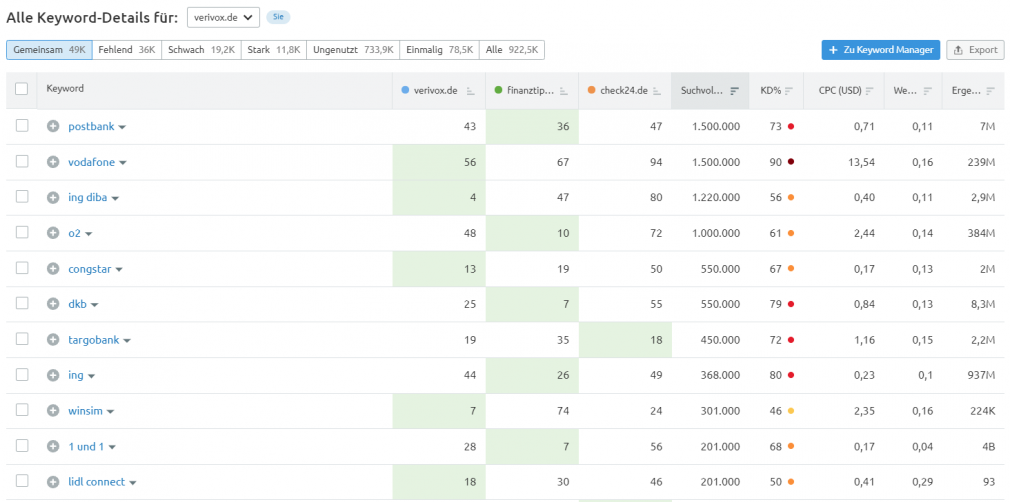Switch to the Alle 922,5K tab
This screenshot has height=502, width=1010.
512,50
